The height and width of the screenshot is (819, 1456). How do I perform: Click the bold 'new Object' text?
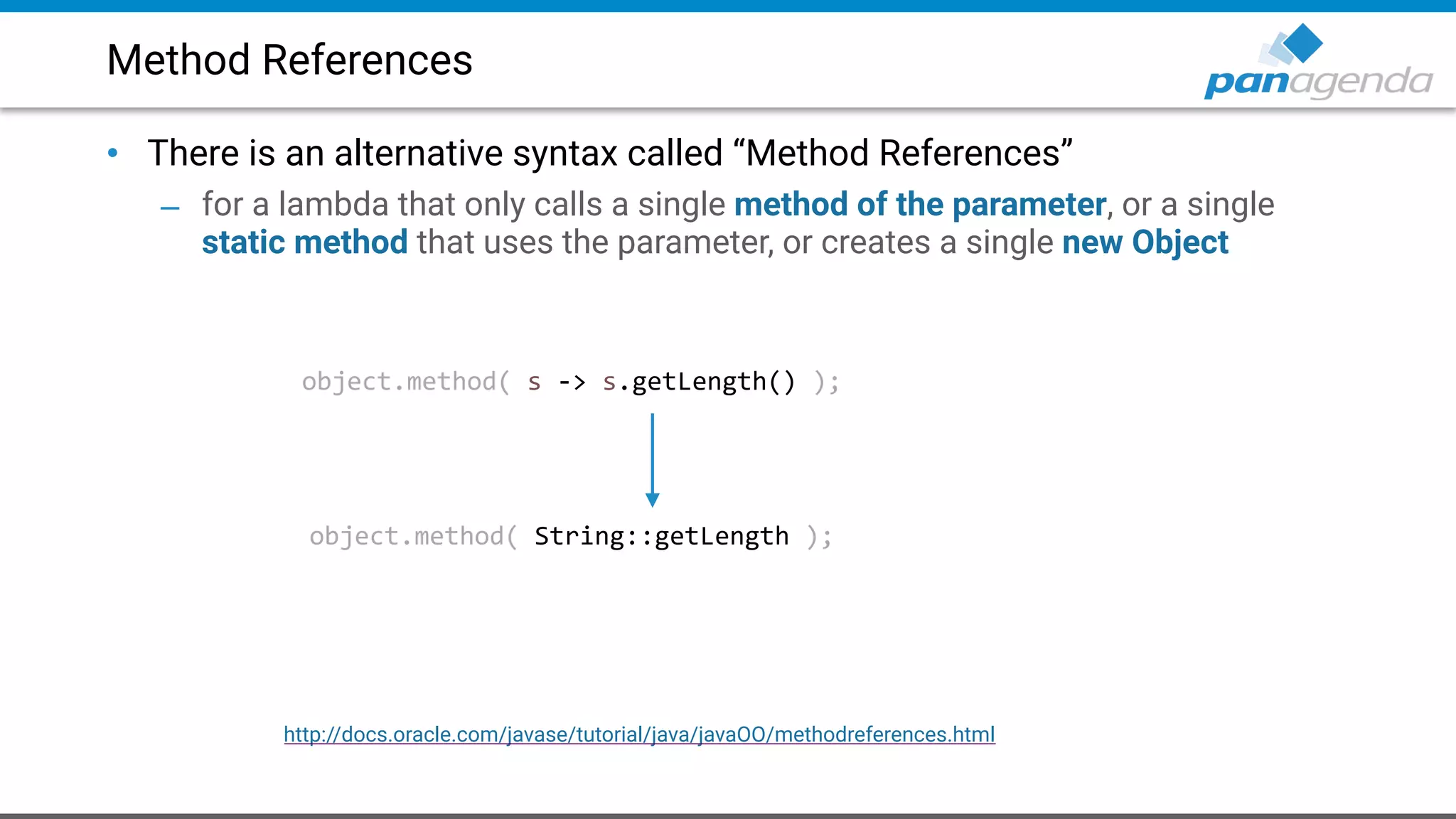(x=1145, y=242)
